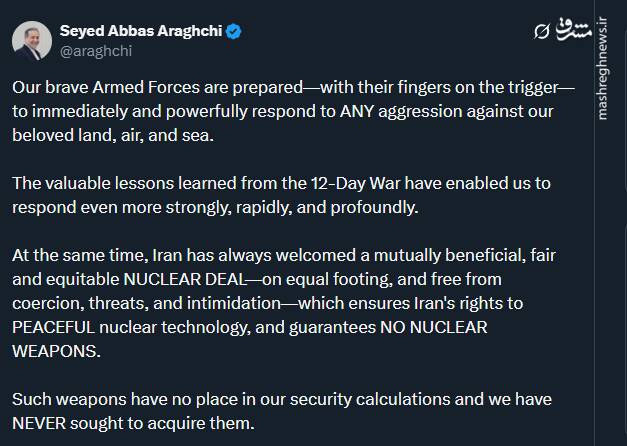Open the Seyed Abbas Araghchi display name
Image resolution: width=627 pixels, height=446 pixels.
coord(141,31)
